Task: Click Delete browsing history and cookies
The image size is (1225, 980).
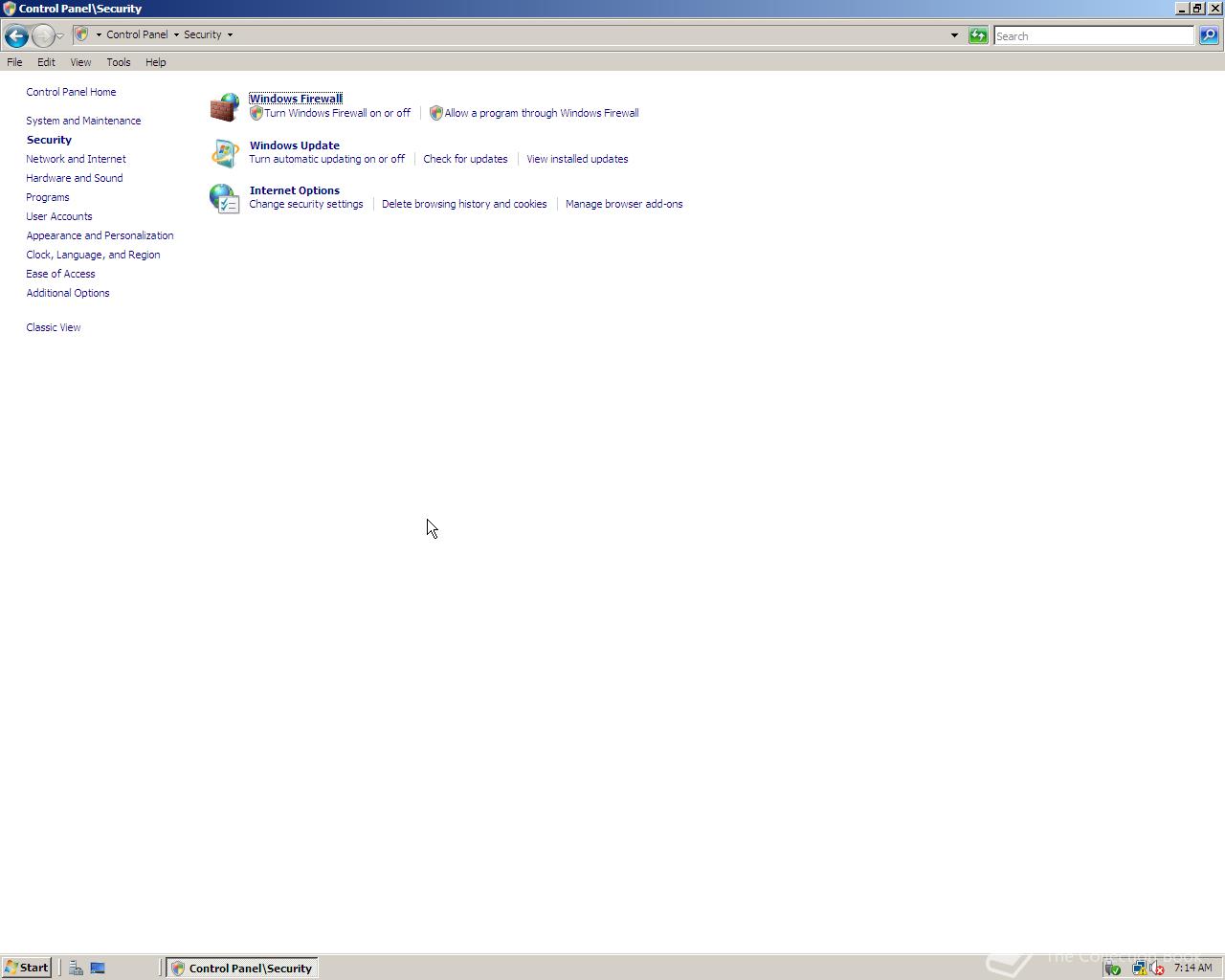Action: click(x=464, y=204)
